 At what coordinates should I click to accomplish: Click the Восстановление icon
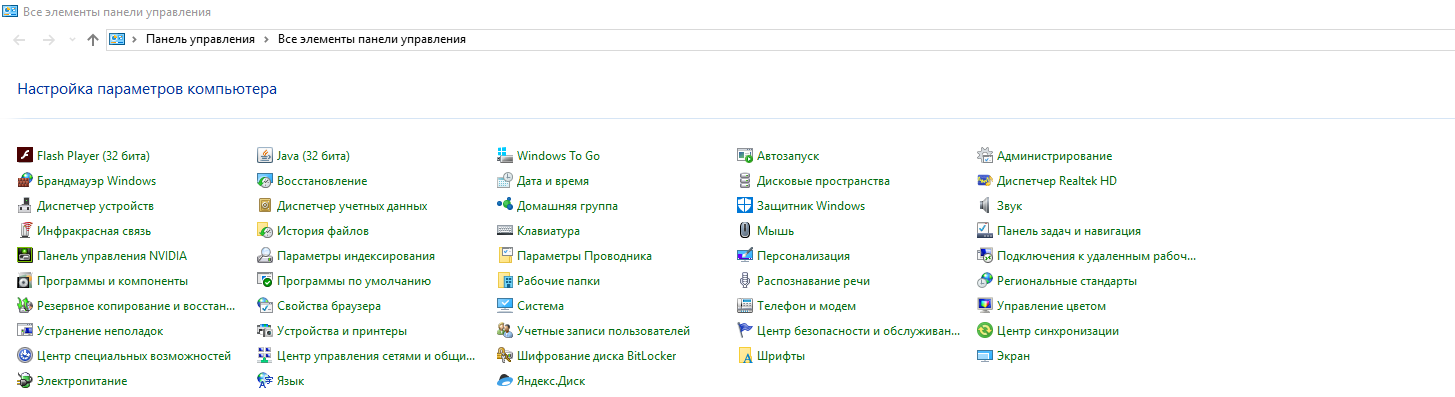coord(265,180)
